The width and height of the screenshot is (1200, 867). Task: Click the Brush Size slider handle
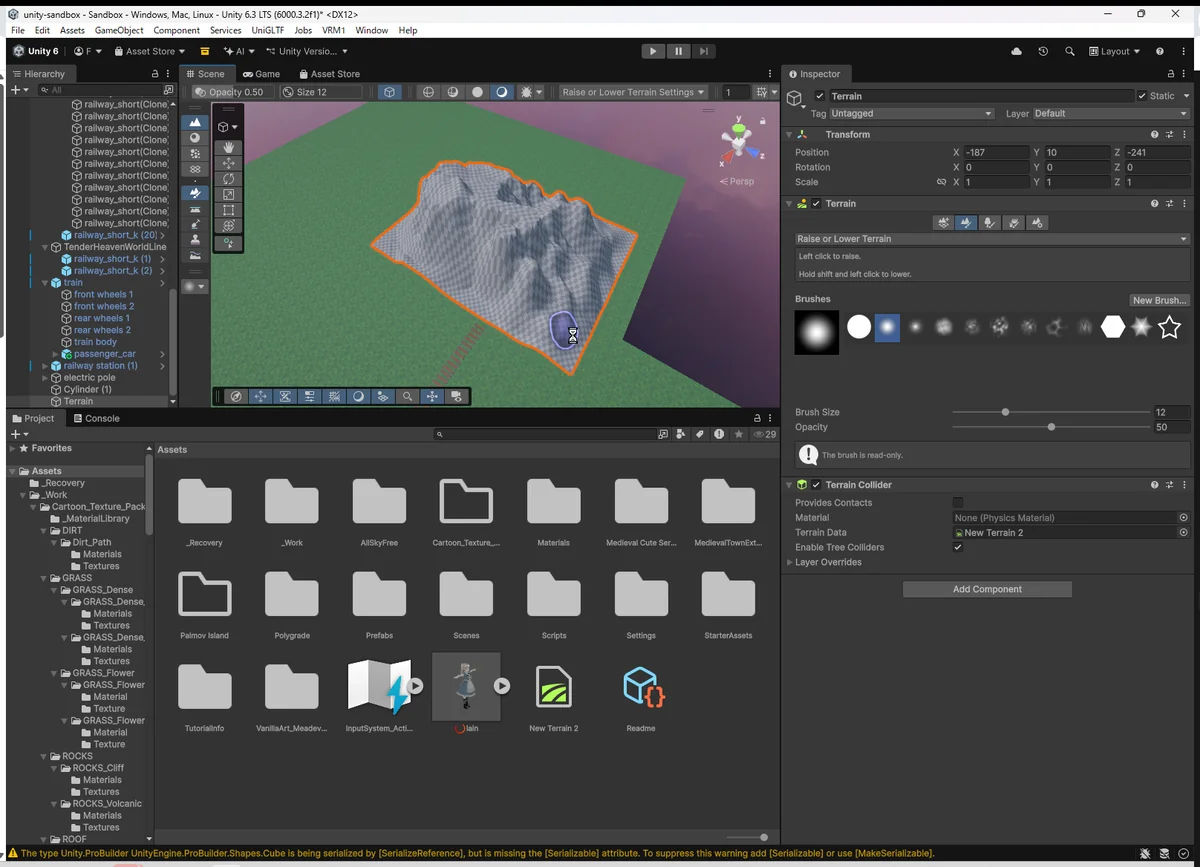click(x=1005, y=412)
